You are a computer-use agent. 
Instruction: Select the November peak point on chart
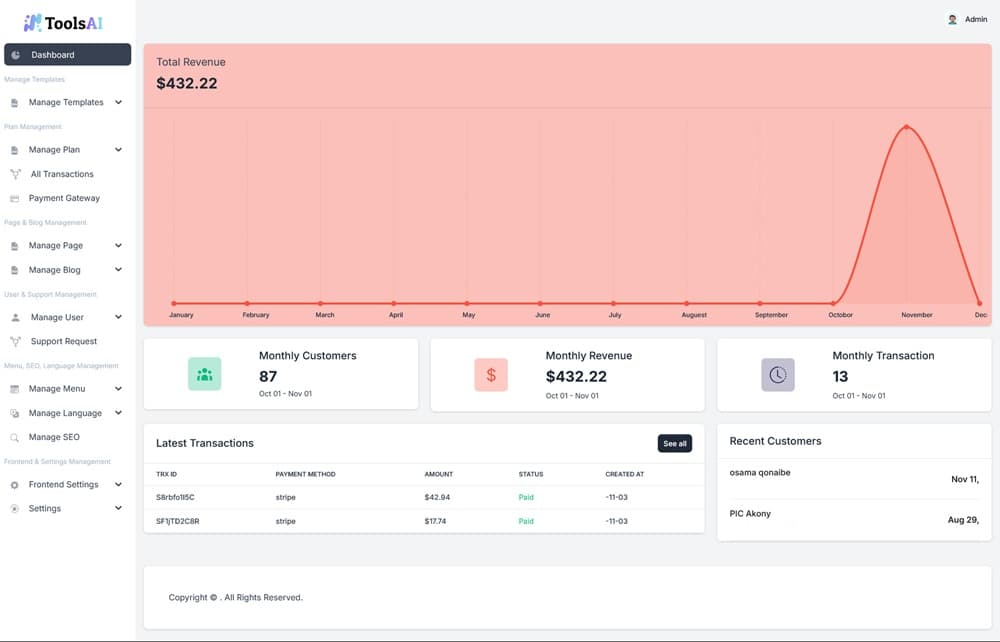click(906, 127)
